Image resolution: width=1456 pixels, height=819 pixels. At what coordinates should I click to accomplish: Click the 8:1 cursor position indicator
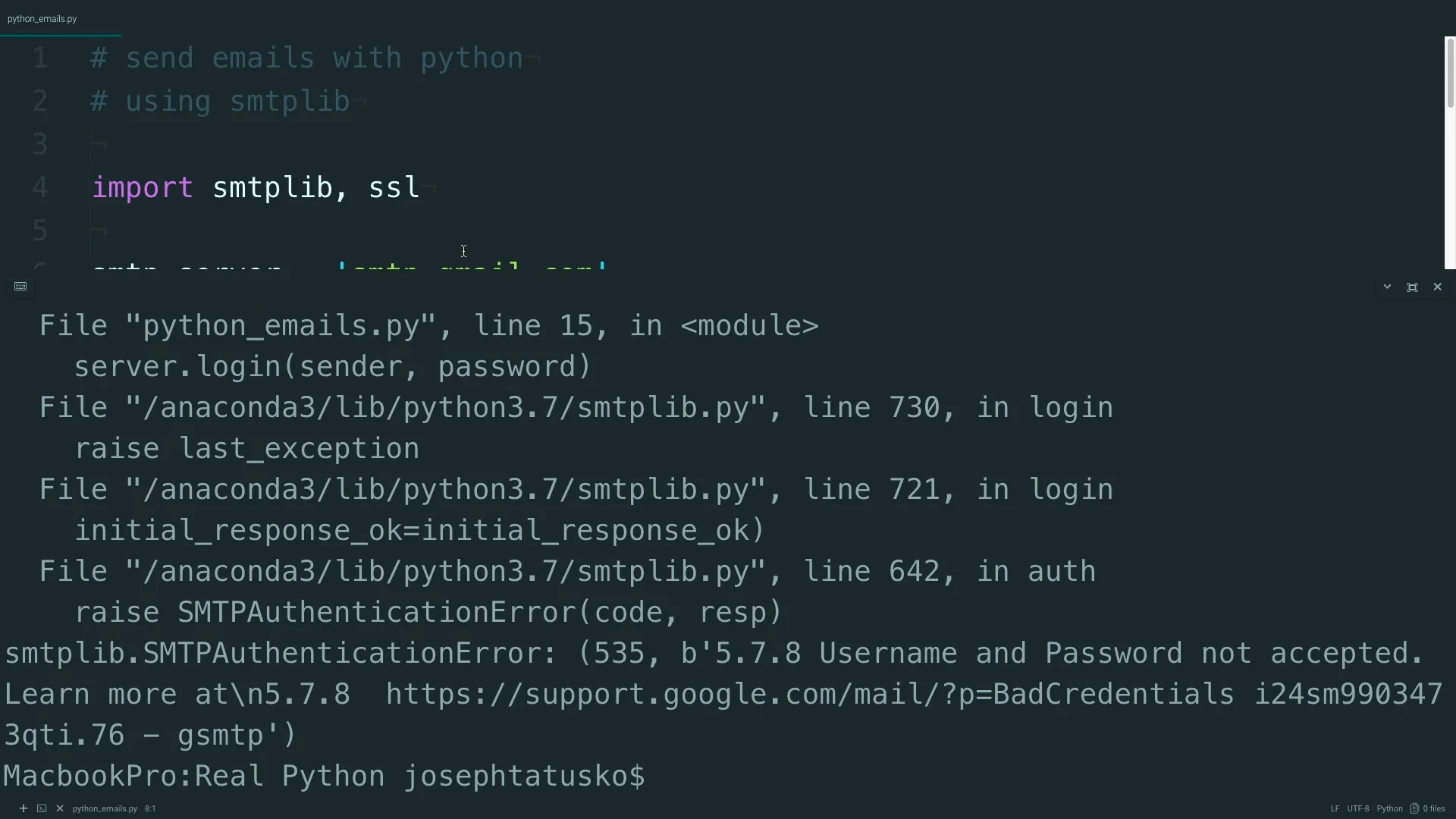tap(150, 808)
